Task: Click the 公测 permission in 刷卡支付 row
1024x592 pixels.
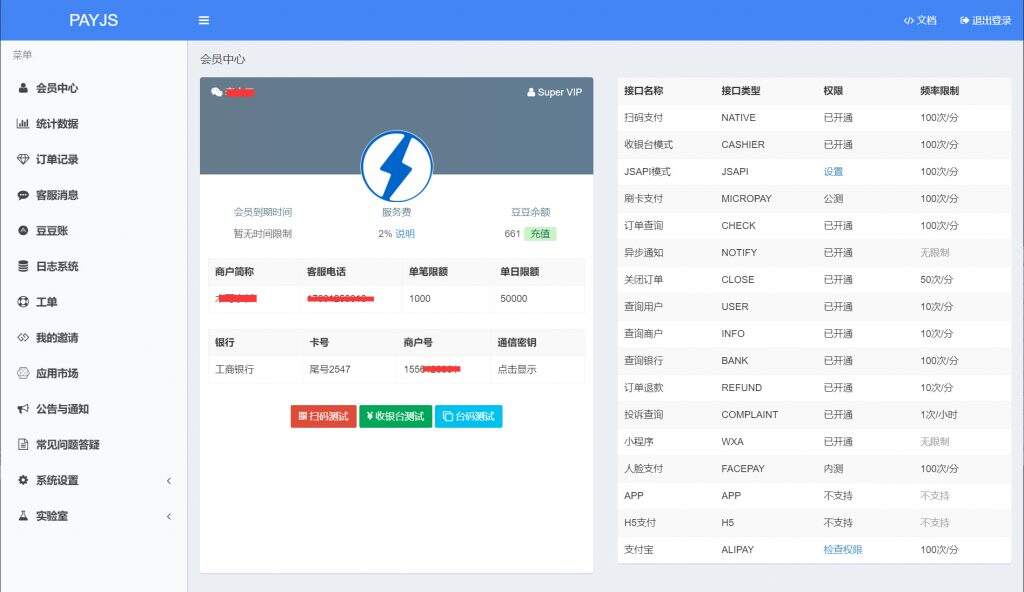Action: [x=833, y=199]
